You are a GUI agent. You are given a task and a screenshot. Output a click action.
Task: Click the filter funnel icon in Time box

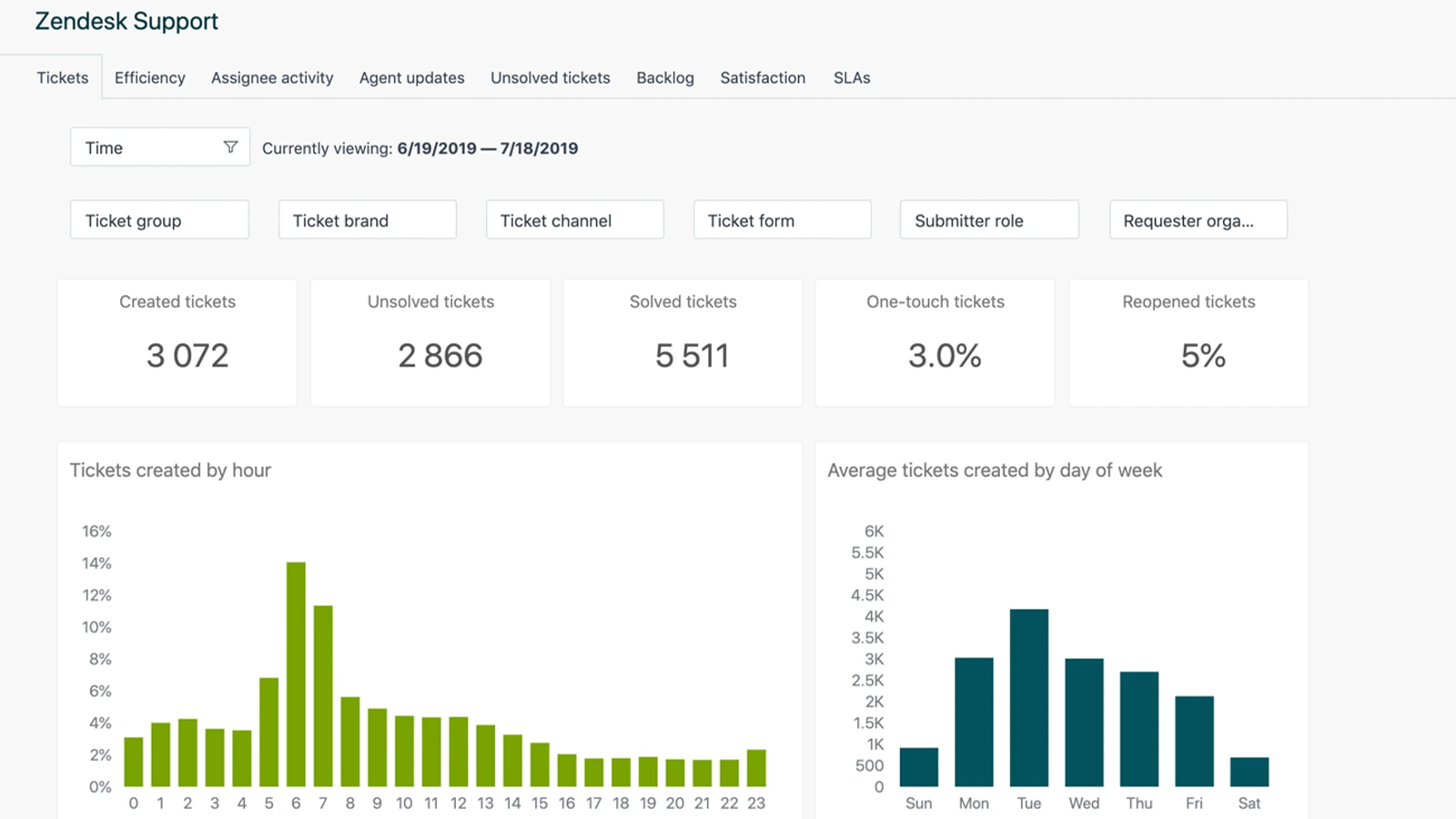pyautogui.click(x=230, y=147)
